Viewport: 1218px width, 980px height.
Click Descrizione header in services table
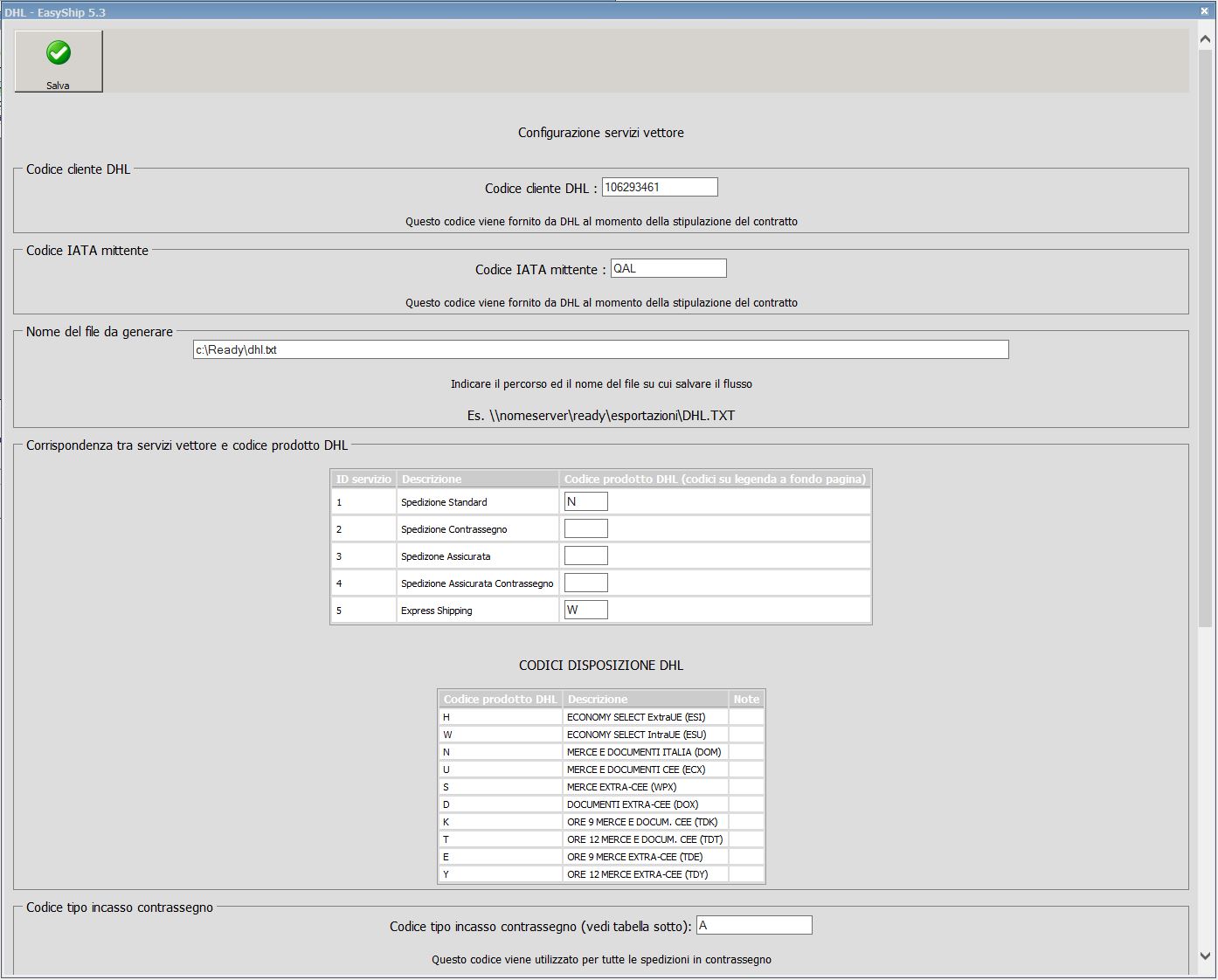477,479
